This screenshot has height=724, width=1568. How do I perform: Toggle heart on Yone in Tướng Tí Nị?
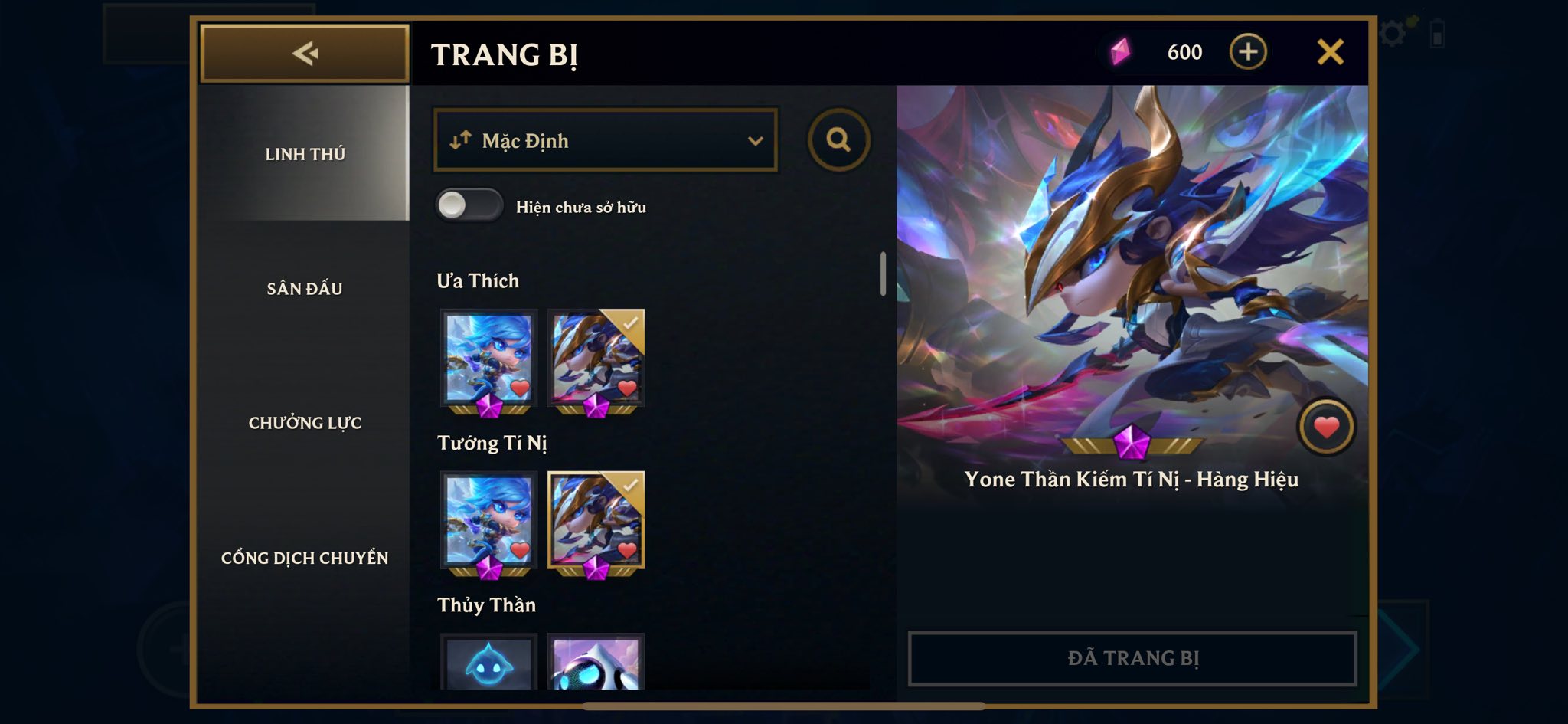627,549
